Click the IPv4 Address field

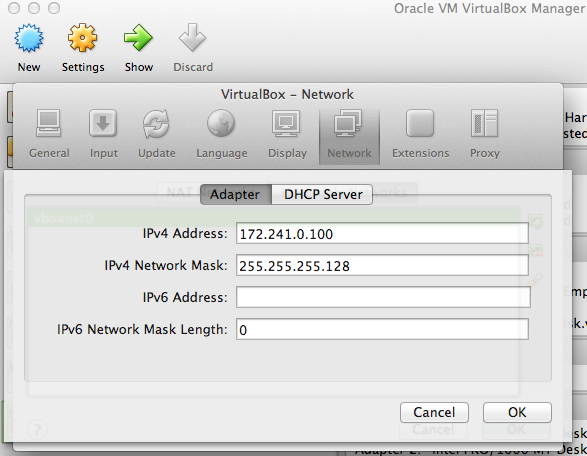(x=382, y=234)
